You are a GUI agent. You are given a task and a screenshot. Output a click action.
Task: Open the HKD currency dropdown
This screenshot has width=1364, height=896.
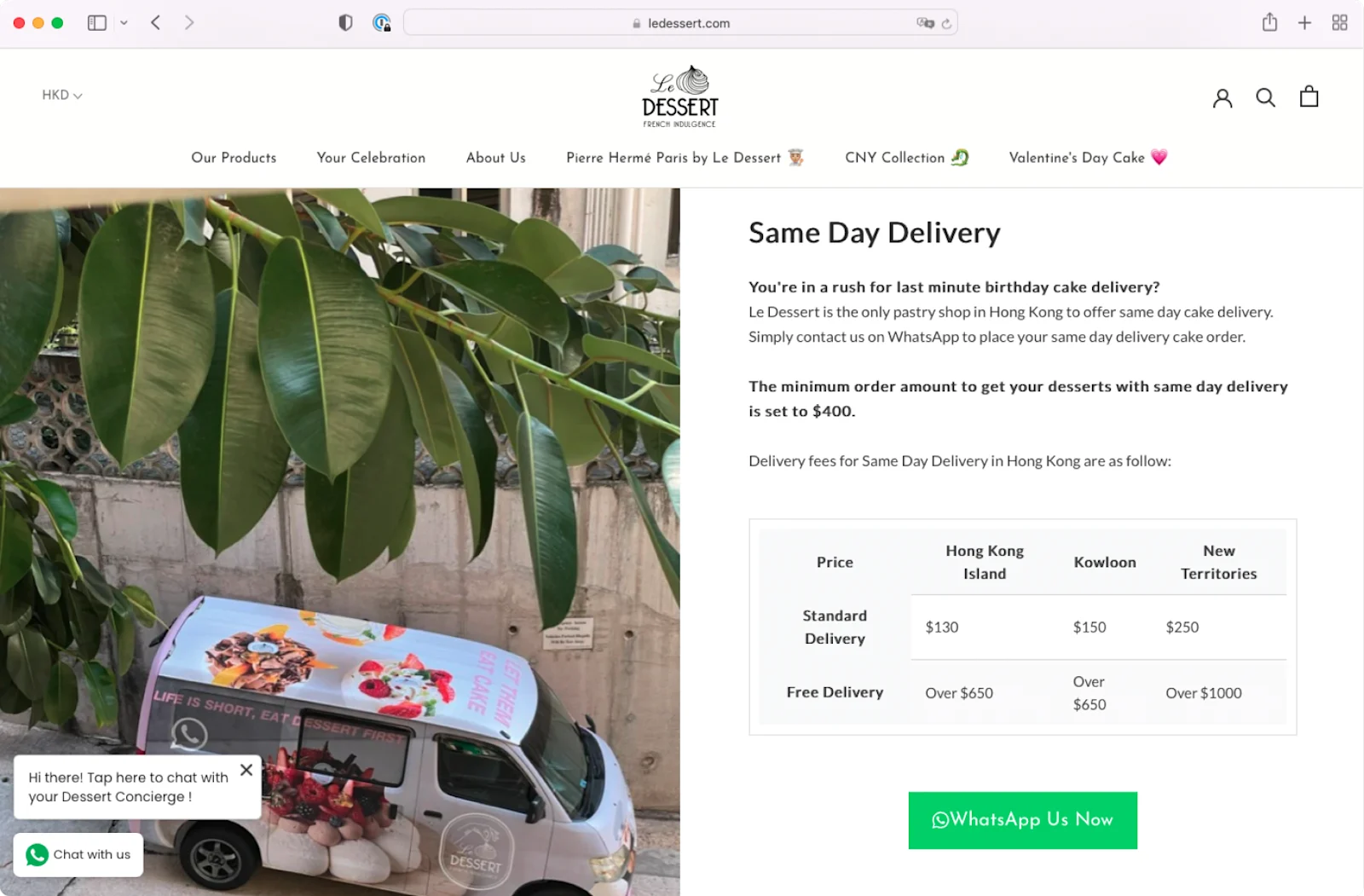tap(61, 95)
